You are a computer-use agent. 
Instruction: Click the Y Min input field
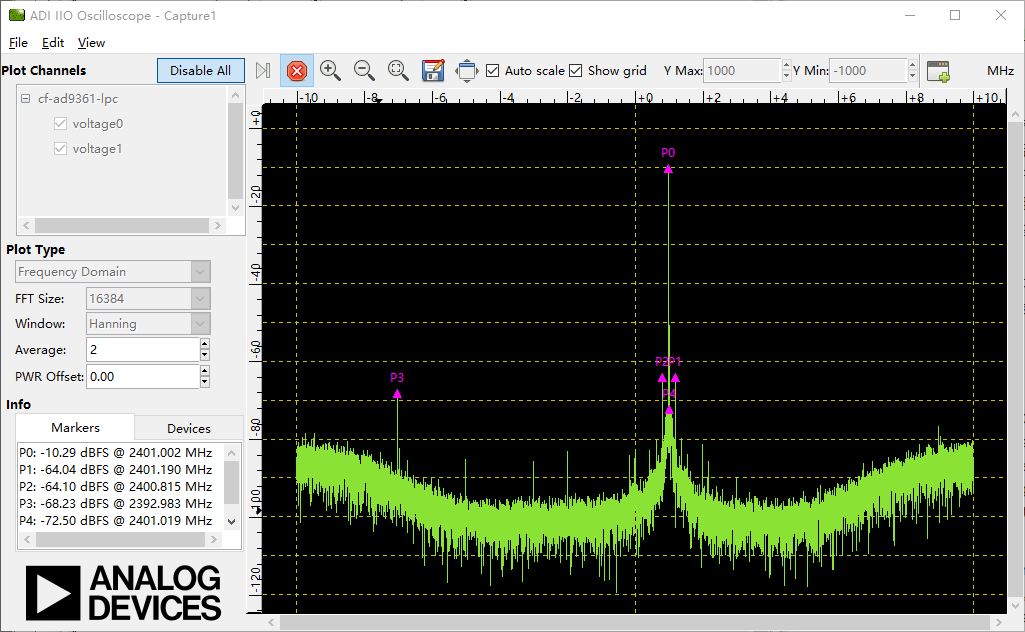point(869,71)
